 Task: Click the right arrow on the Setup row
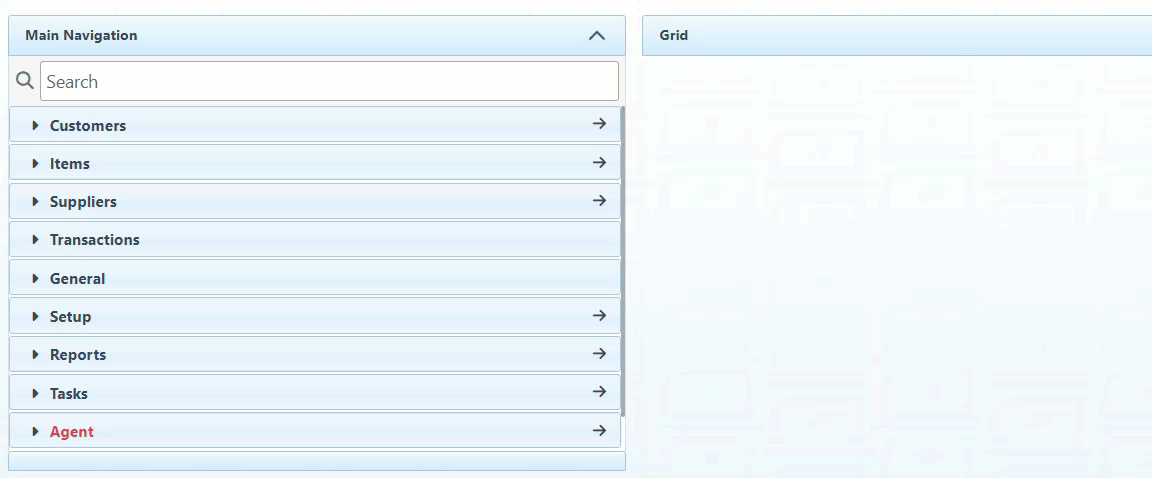coord(599,316)
